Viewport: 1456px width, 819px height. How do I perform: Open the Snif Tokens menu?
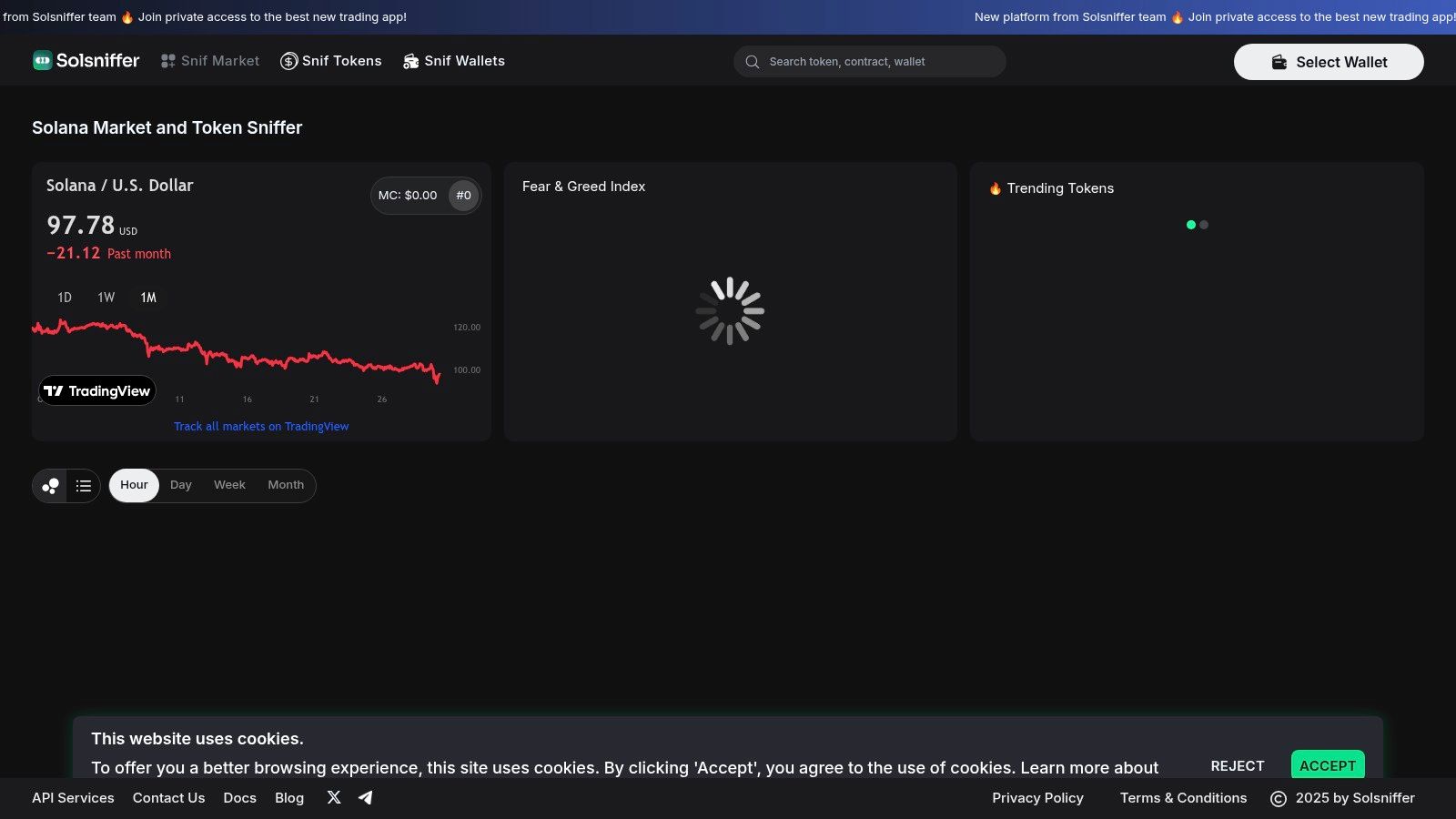331,61
